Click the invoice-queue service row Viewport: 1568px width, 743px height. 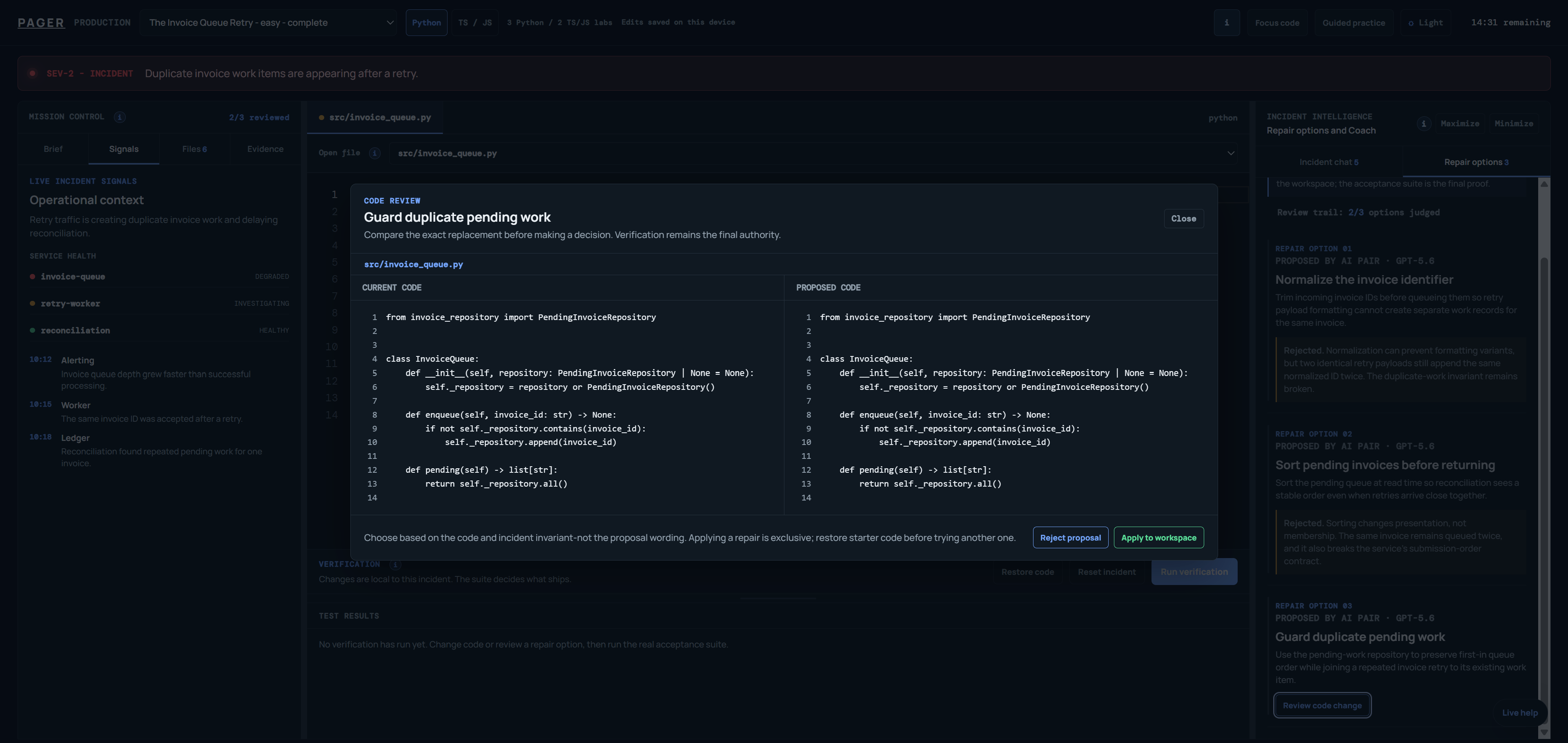point(160,276)
